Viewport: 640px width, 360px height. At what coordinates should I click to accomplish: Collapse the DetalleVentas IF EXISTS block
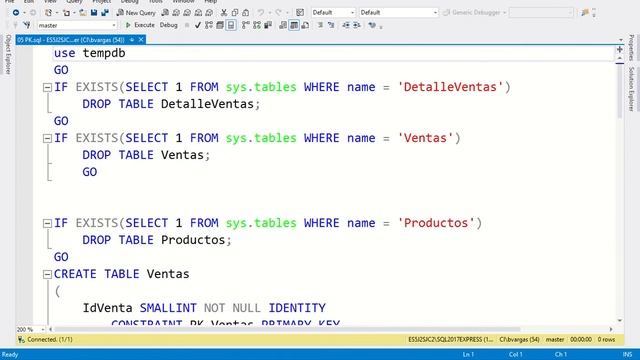pyautogui.click(x=47, y=87)
